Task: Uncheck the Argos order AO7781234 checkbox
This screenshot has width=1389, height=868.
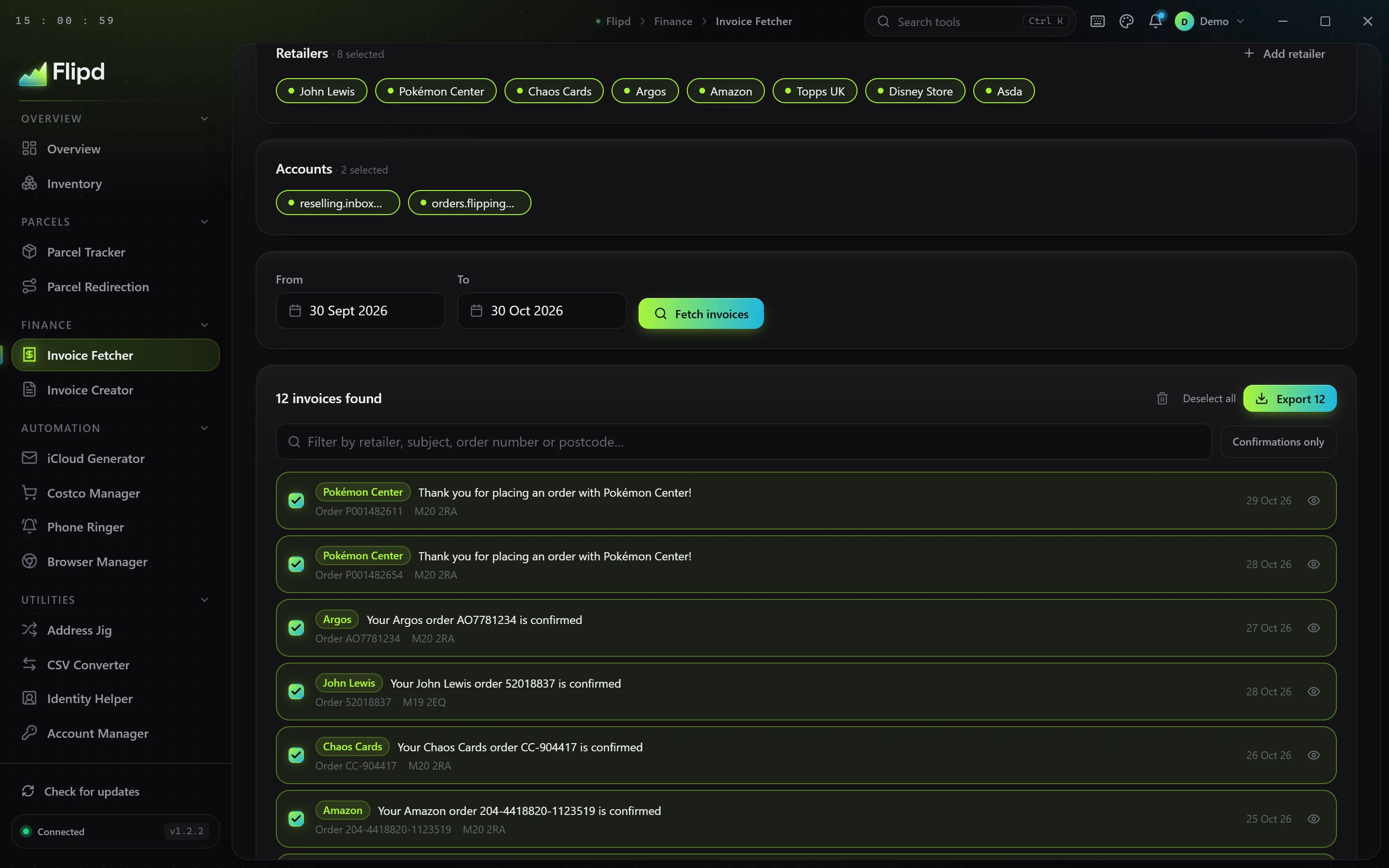Action: [296, 628]
